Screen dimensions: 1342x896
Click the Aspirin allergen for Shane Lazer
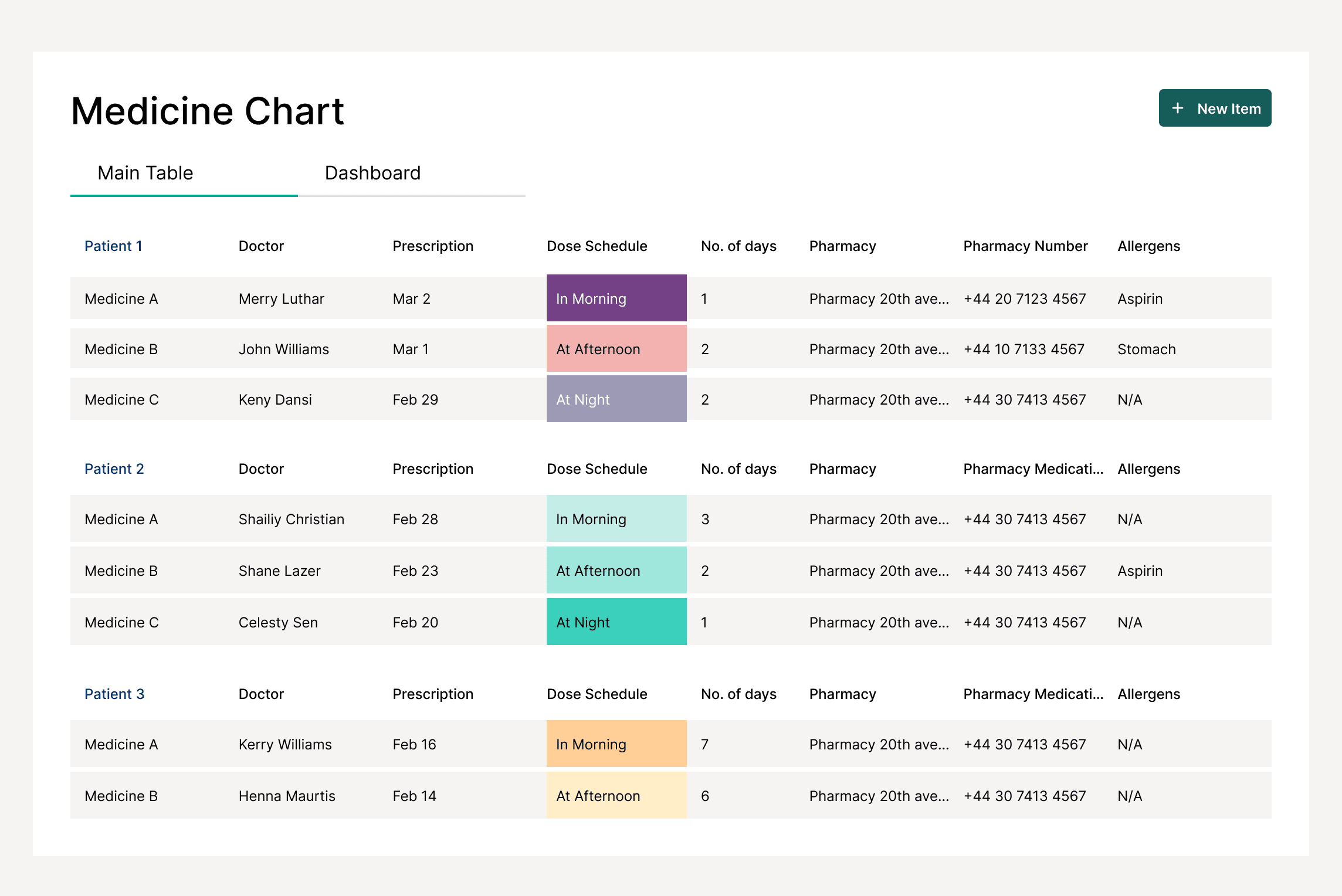[1139, 571]
